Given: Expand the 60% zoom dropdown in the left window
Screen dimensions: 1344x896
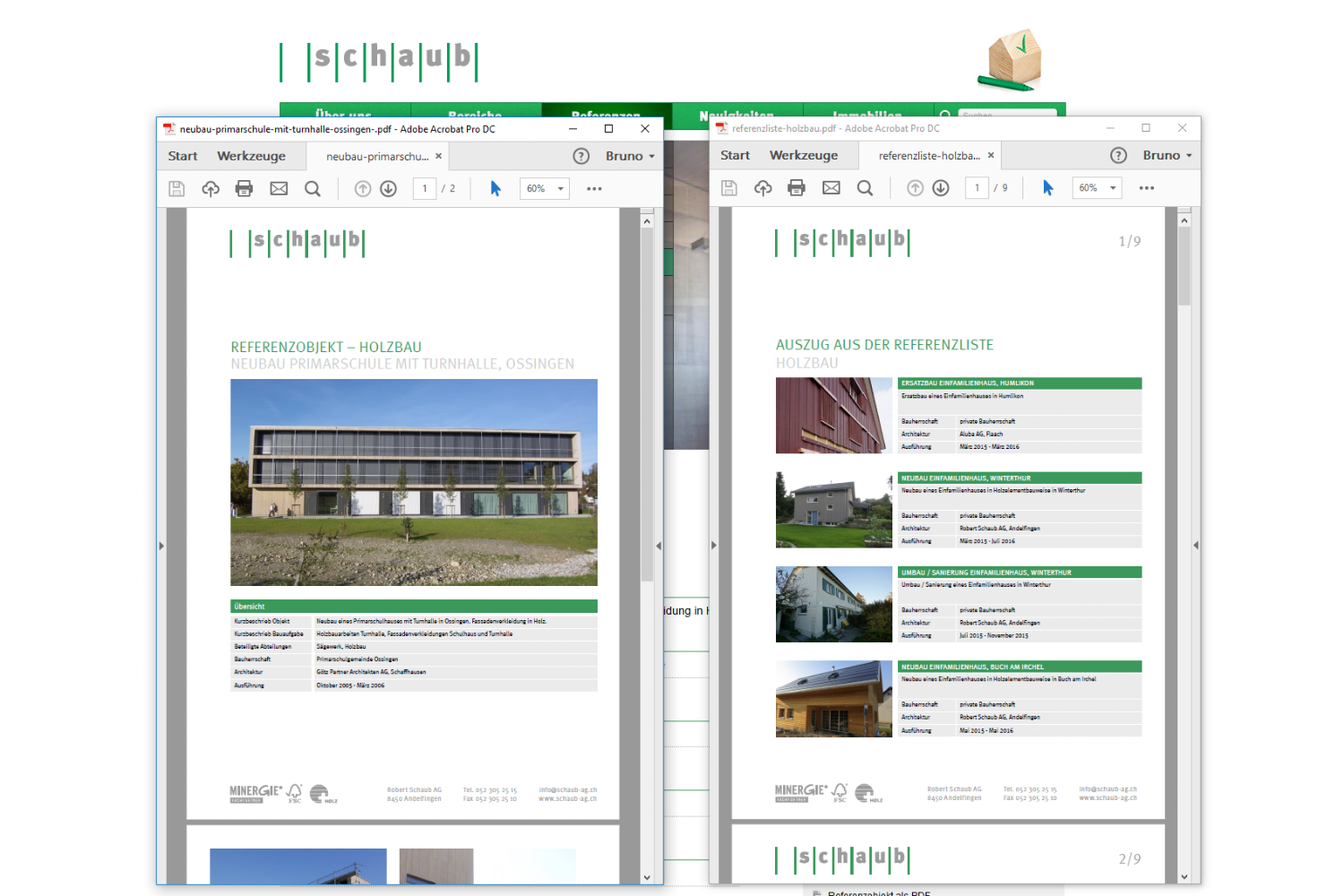Looking at the screenshot, I should pos(561,189).
